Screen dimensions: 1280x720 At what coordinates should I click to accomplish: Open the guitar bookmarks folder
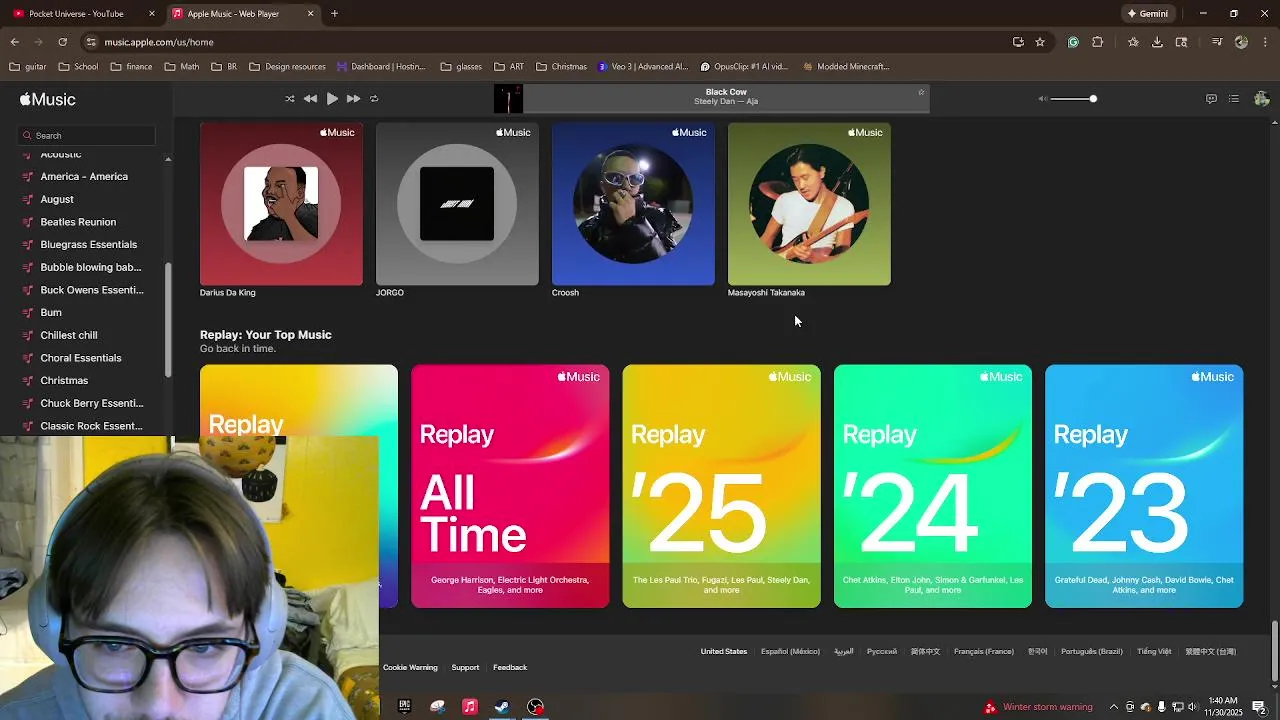click(x=28, y=67)
